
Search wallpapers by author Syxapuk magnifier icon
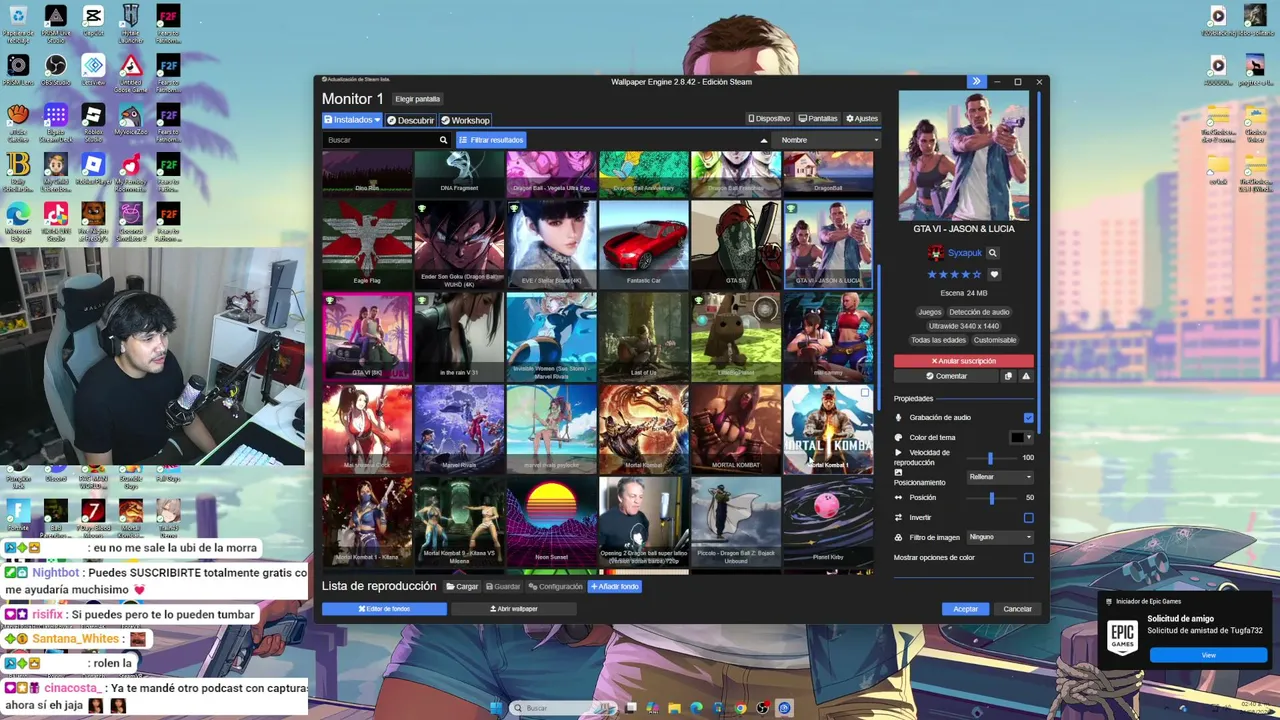pos(992,253)
